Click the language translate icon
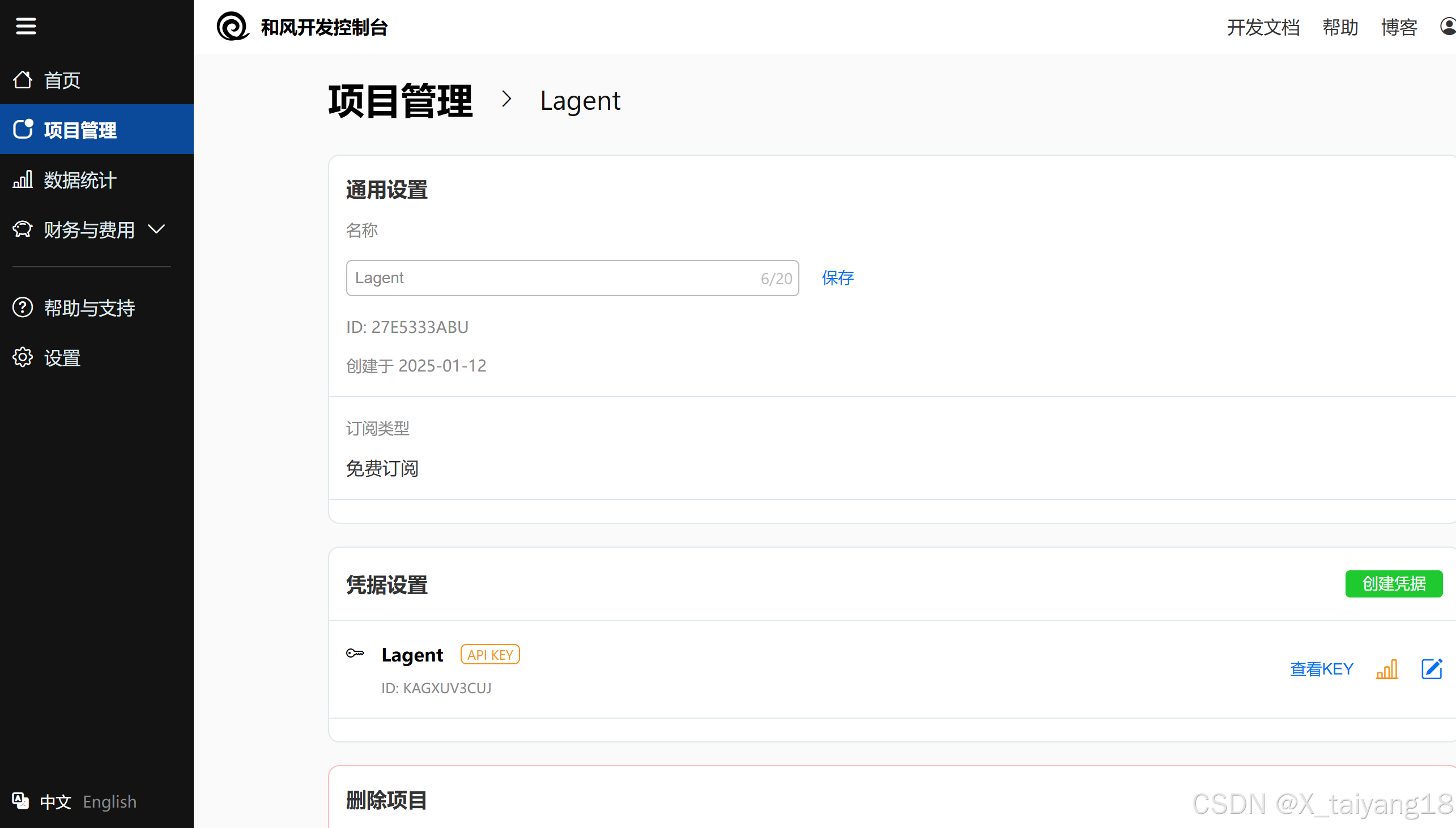The height and width of the screenshot is (828, 1456). [20, 801]
